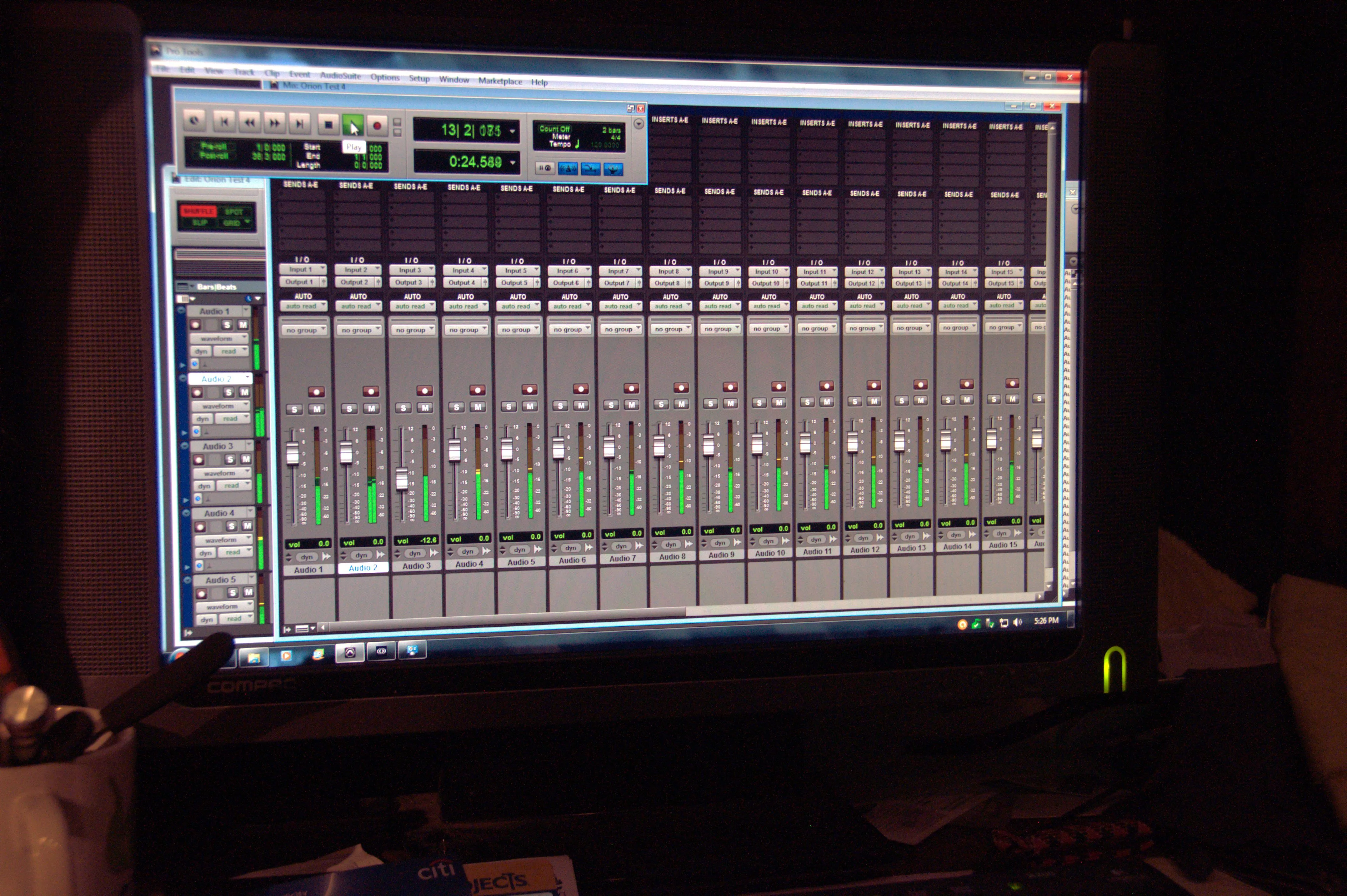Toggle the Conductor track button

click(613, 169)
